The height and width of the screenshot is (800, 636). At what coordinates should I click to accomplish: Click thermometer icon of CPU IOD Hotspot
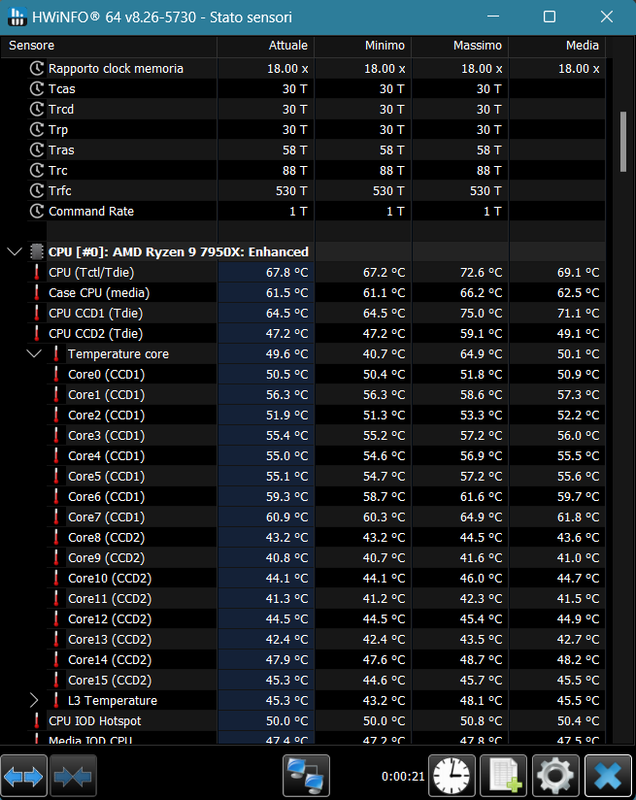pos(37,721)
